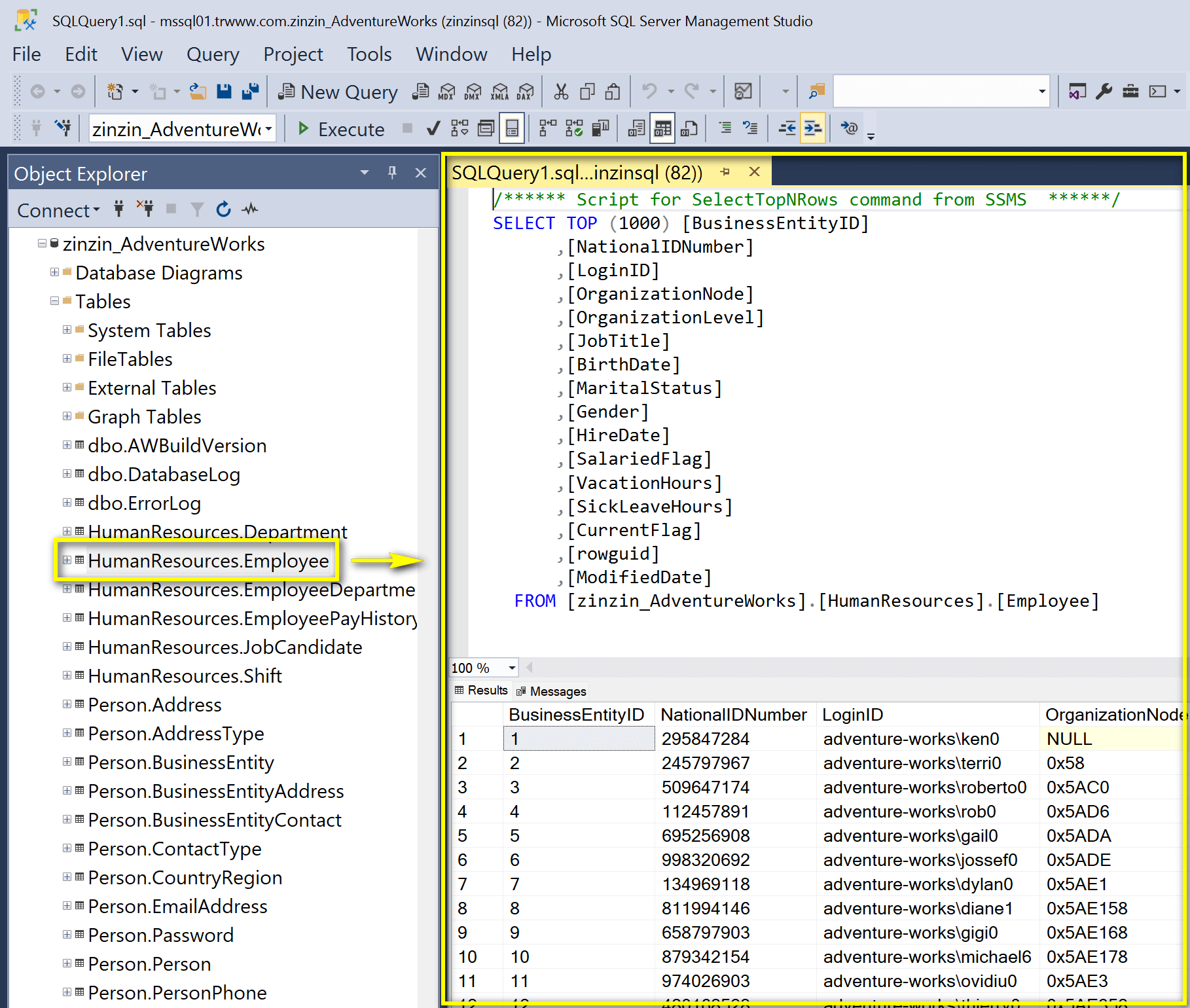1190x1008 pixels.
Task: Open the Connect dropdown in Object Explorer
Action: [x=59, y=210]
